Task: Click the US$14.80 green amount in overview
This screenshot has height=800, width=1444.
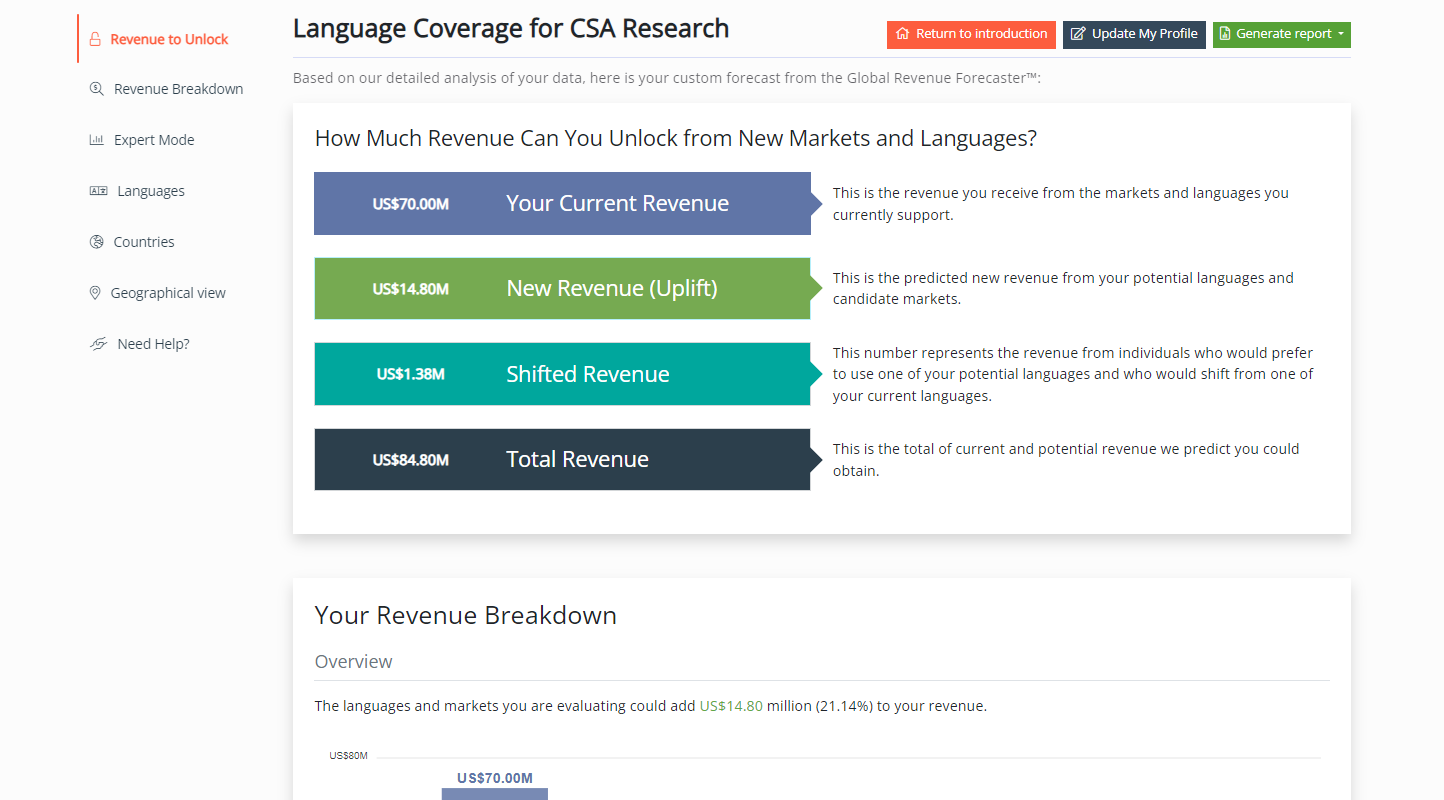Action: click(x=730, y=706)
